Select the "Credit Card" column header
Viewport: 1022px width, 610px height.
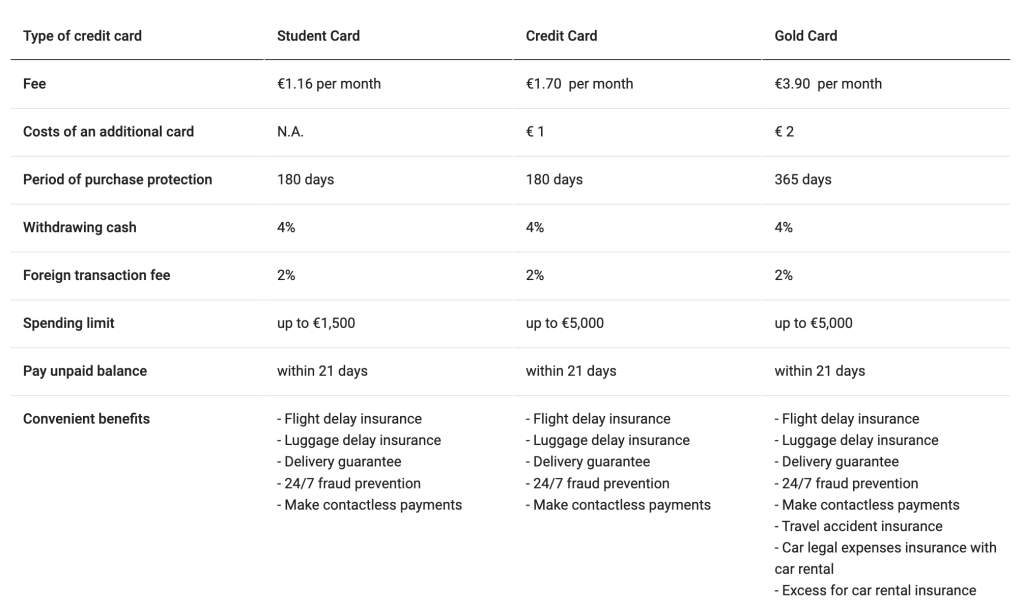[x=561, y=36]
